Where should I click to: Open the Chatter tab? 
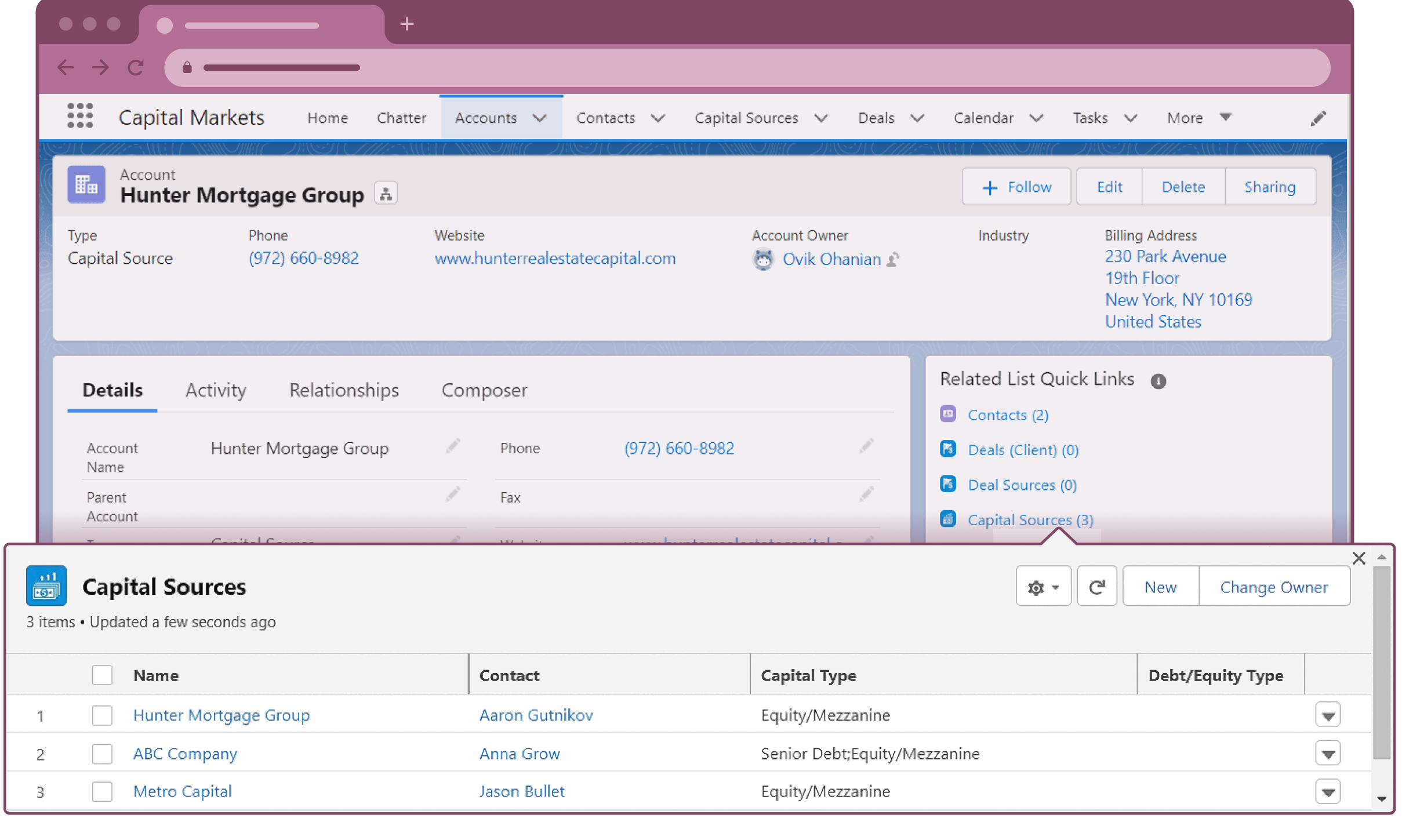click(401, 118)
